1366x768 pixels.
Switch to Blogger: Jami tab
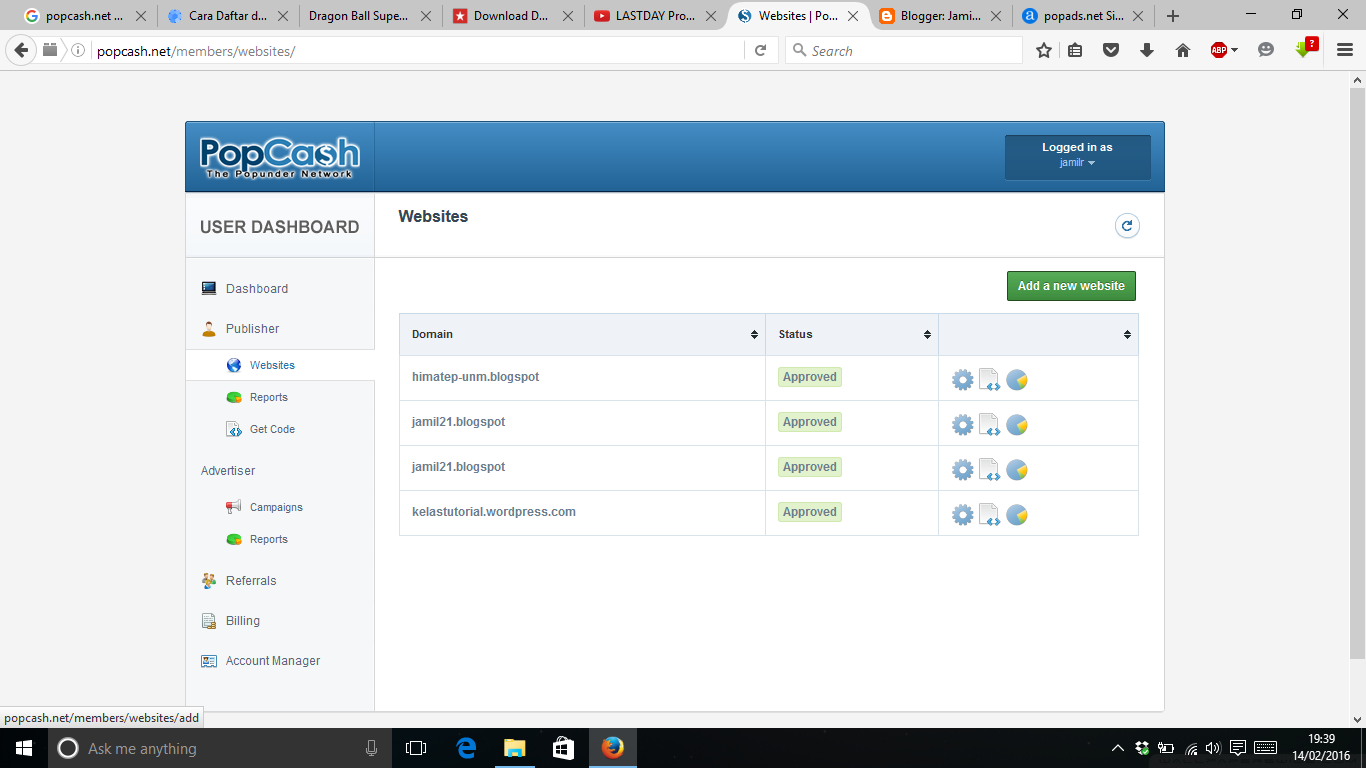pos(942,16)
